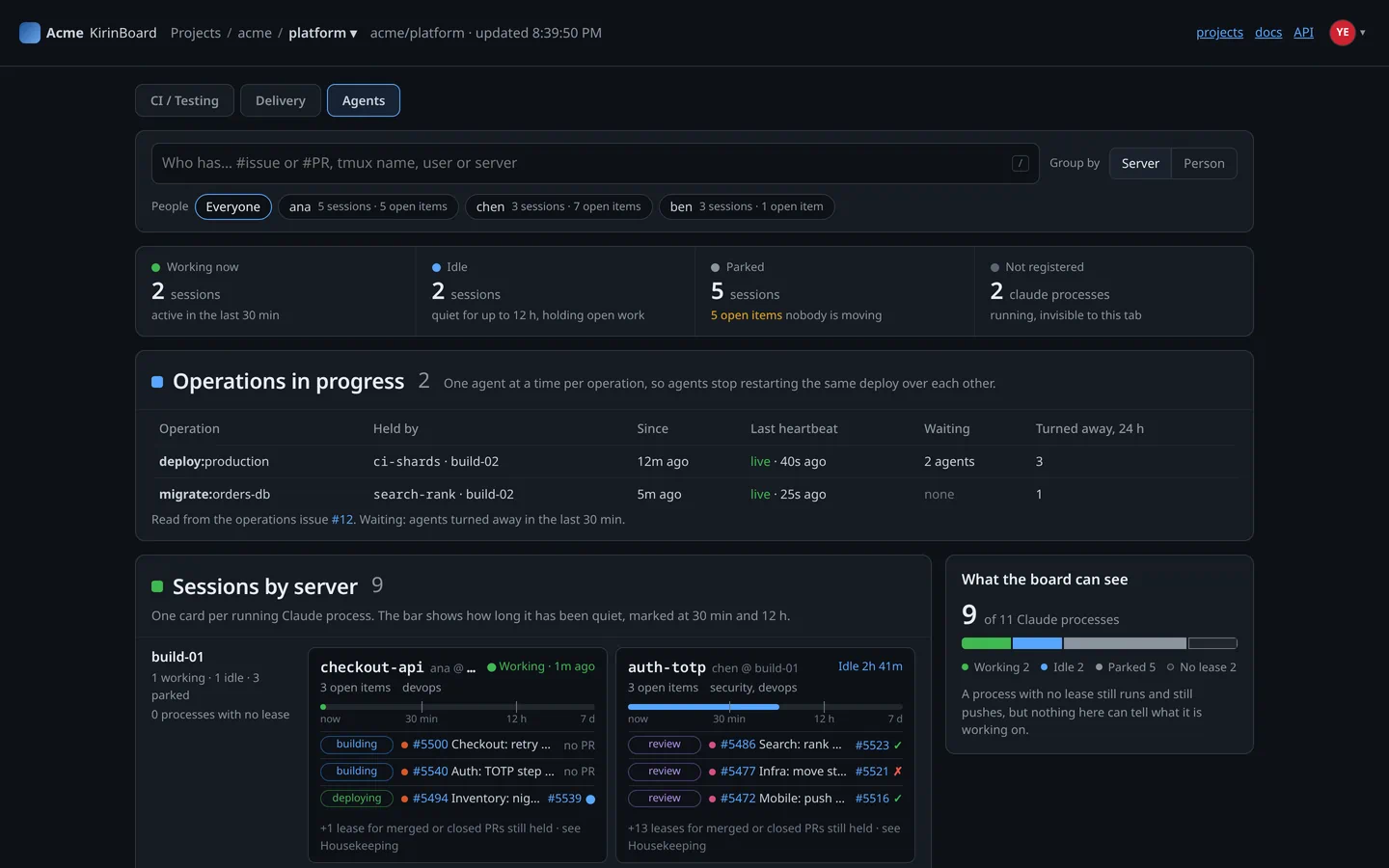The image size is (1389, 868).
Task: Group sessions by Server
Action: click(x=1140, y=163)
